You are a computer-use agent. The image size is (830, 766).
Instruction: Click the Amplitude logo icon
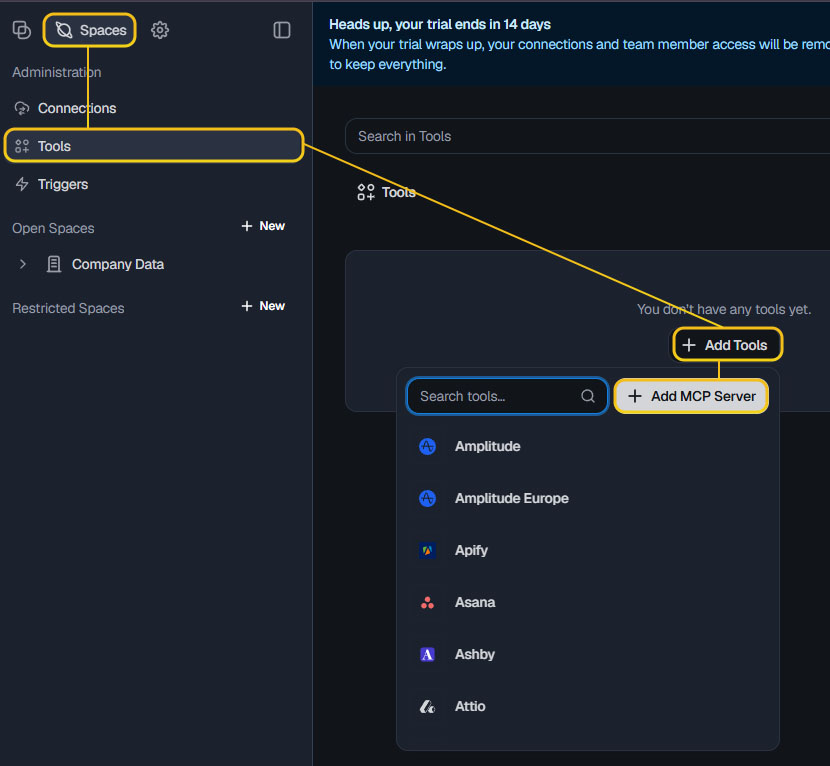(x=427, y=446)
